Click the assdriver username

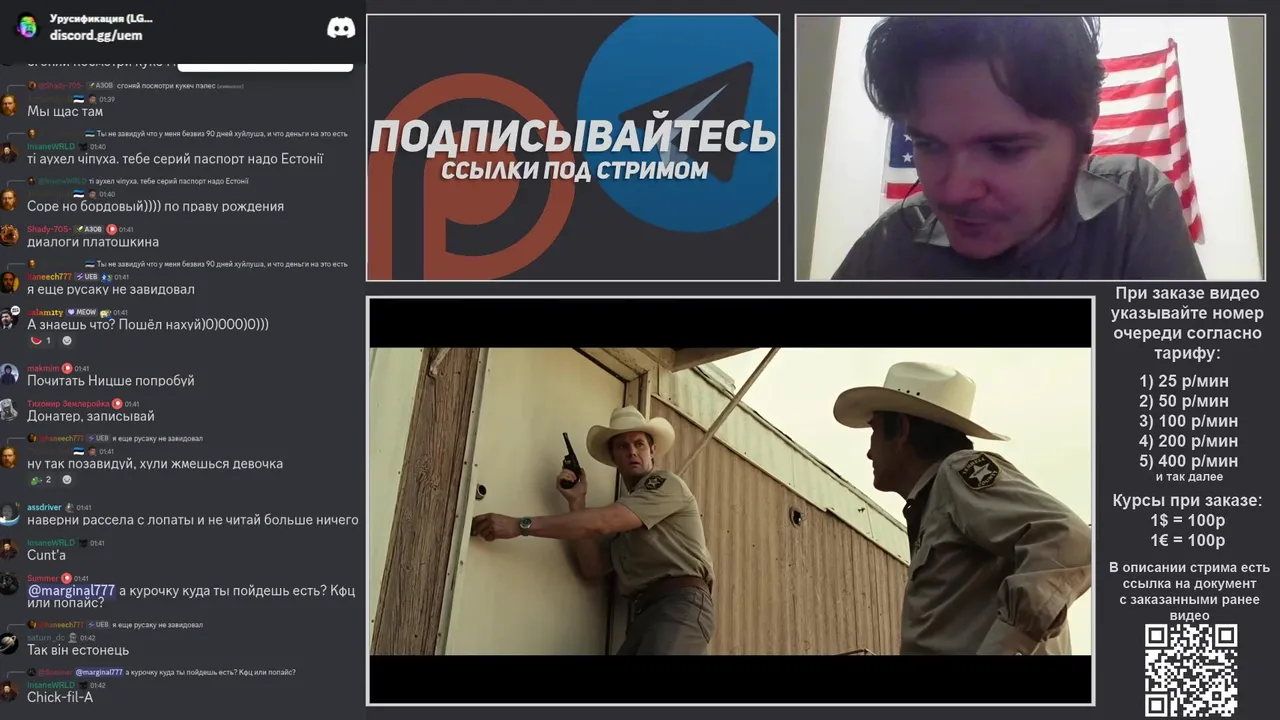(44, 508)
